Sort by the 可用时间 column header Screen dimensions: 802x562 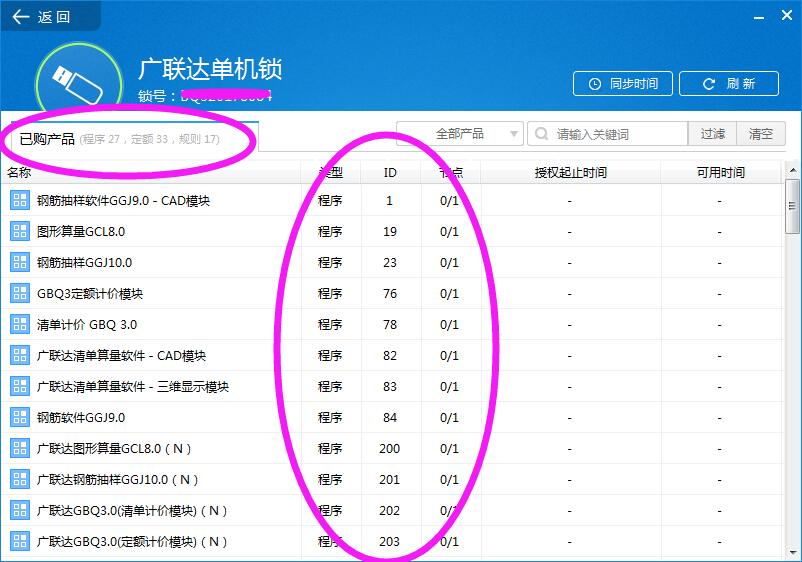click(x=721, y=173)
